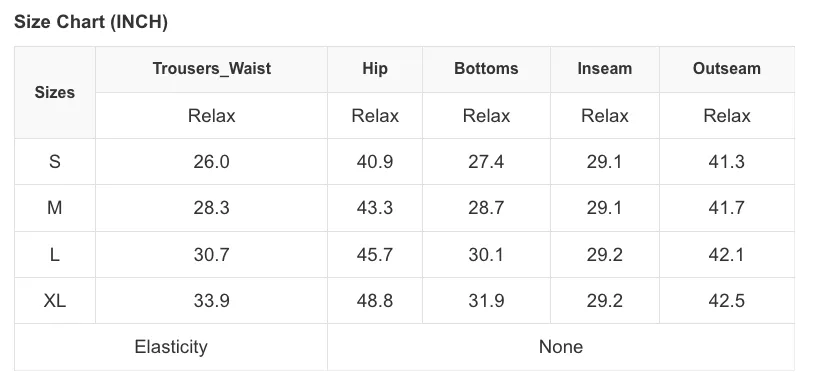
Task: Click the Elasticity label cell
Action: 171,347
